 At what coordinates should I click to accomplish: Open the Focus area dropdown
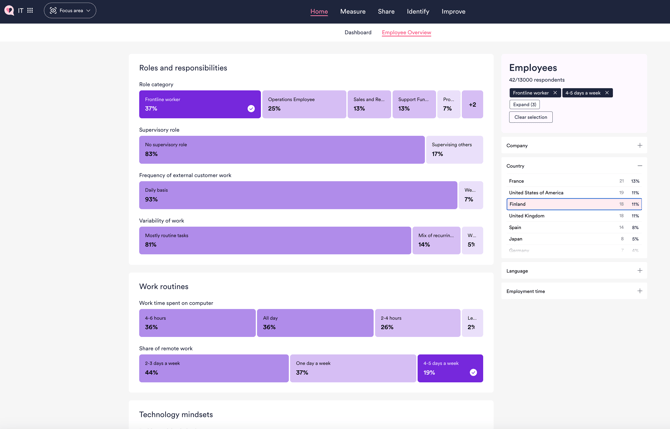(70, 11)
